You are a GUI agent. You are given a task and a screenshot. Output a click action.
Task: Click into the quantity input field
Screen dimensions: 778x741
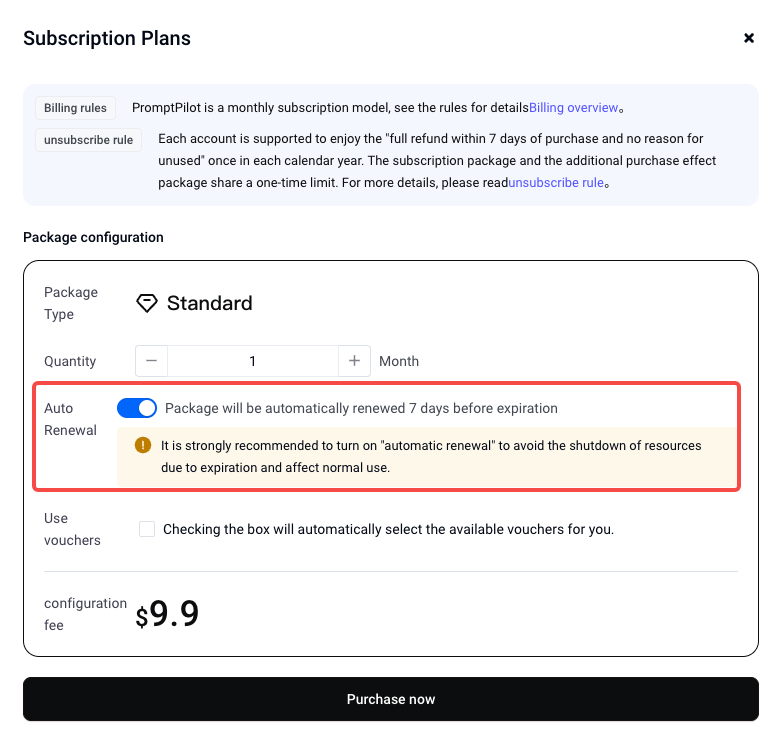(252, 361)
